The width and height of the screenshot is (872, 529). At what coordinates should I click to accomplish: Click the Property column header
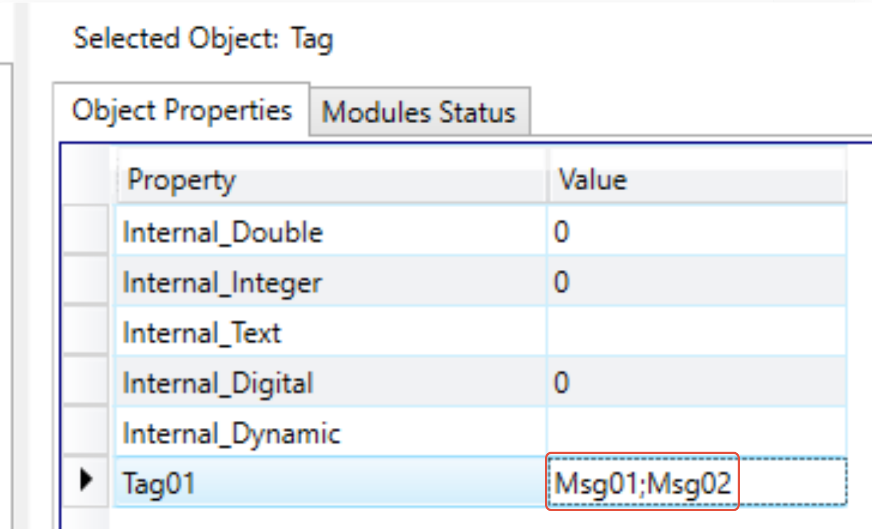pos(330,180)
